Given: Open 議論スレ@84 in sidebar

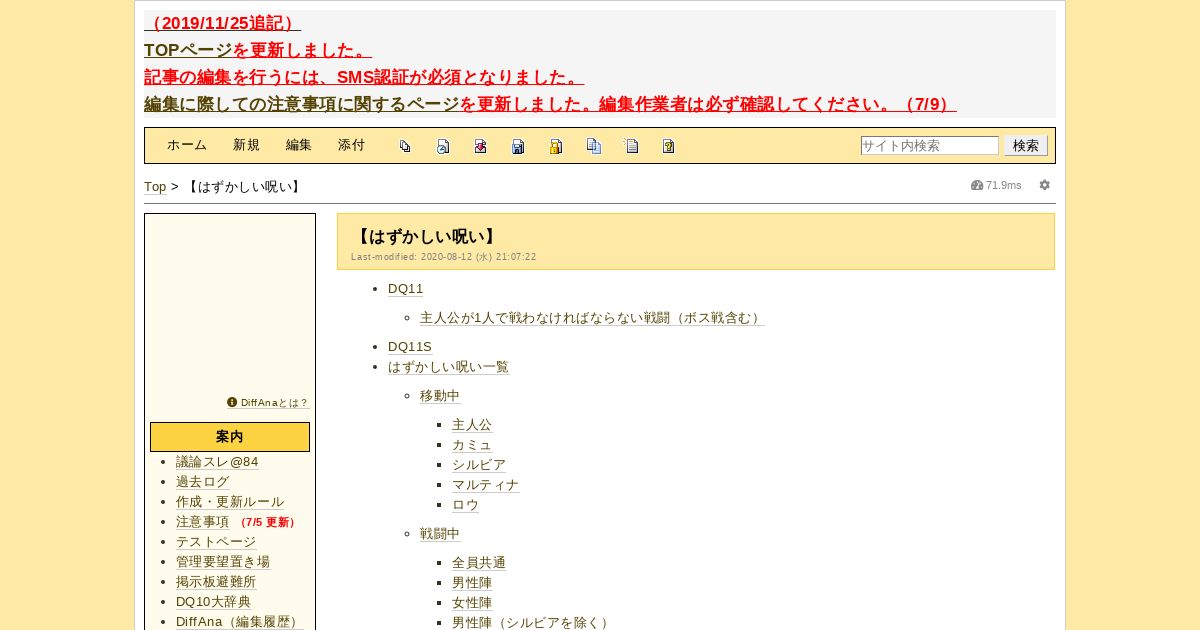Looking at the screenshot, I should (x=217, y=462).
